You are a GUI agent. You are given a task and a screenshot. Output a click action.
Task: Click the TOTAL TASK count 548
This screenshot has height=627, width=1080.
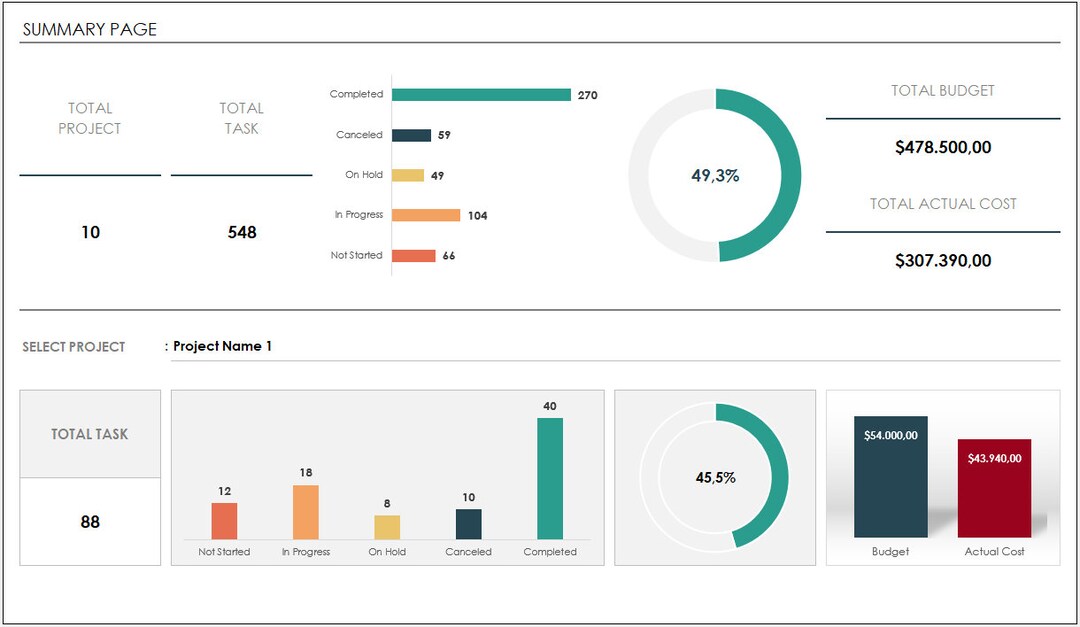pos(241,232)
